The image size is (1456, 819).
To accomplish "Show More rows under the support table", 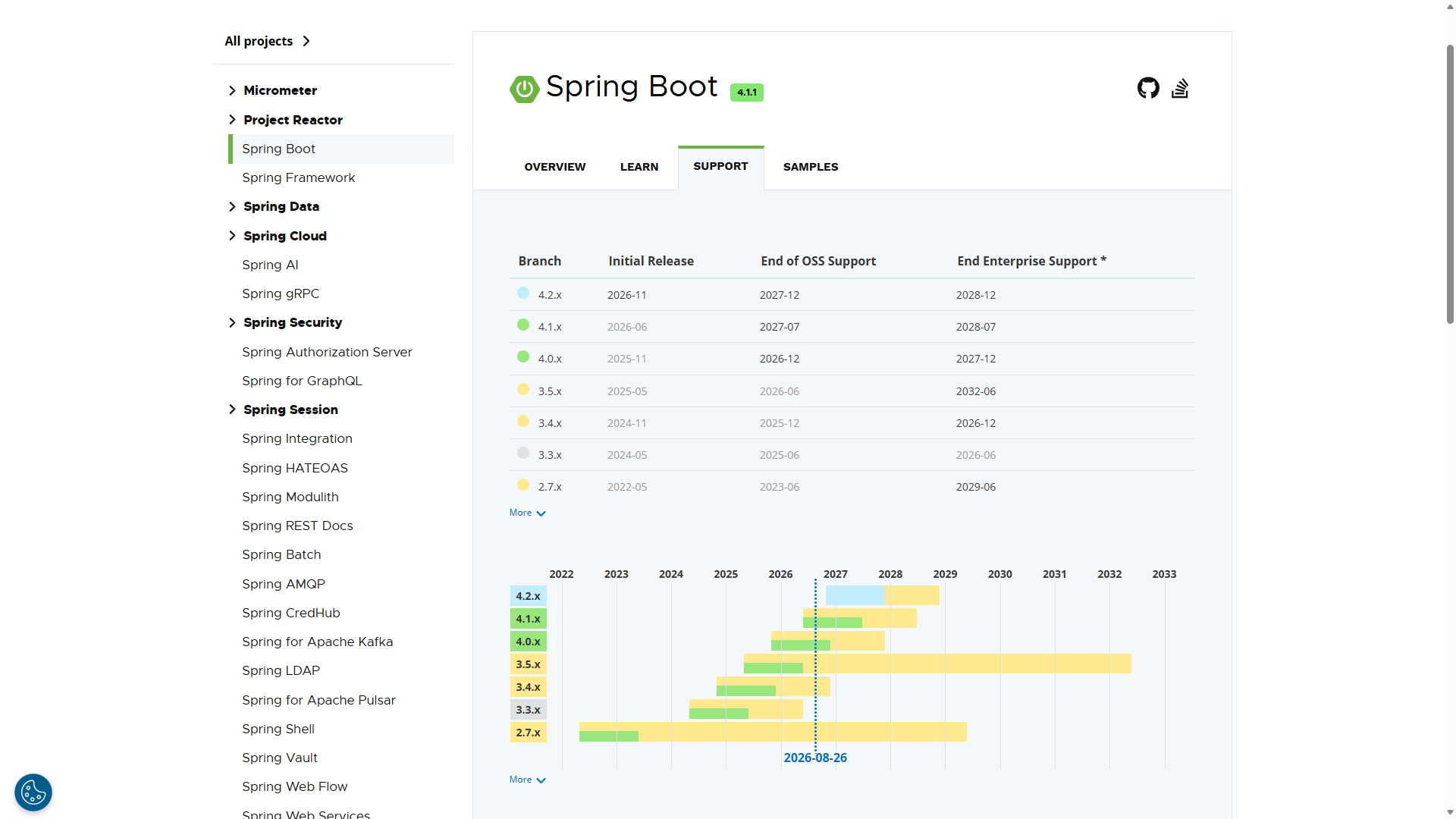I will (528, 513).
